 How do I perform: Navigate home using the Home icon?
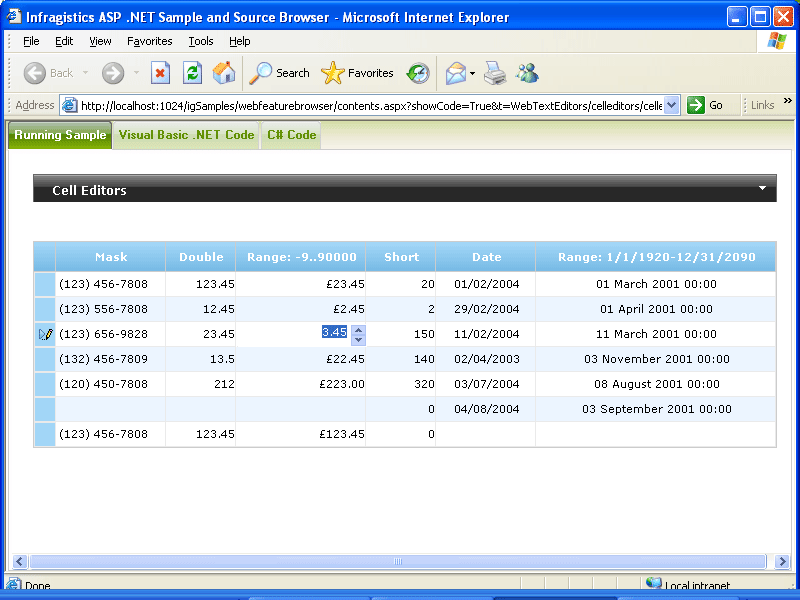224,73
